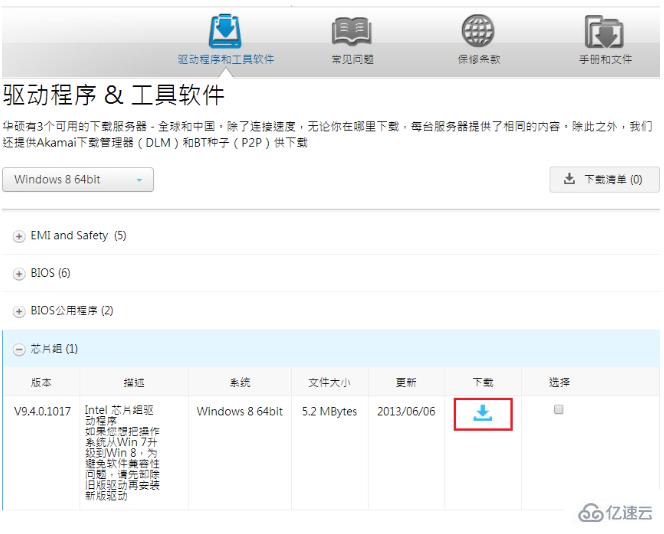
Task: Click the 描述 column header
Action: point(134,382)
